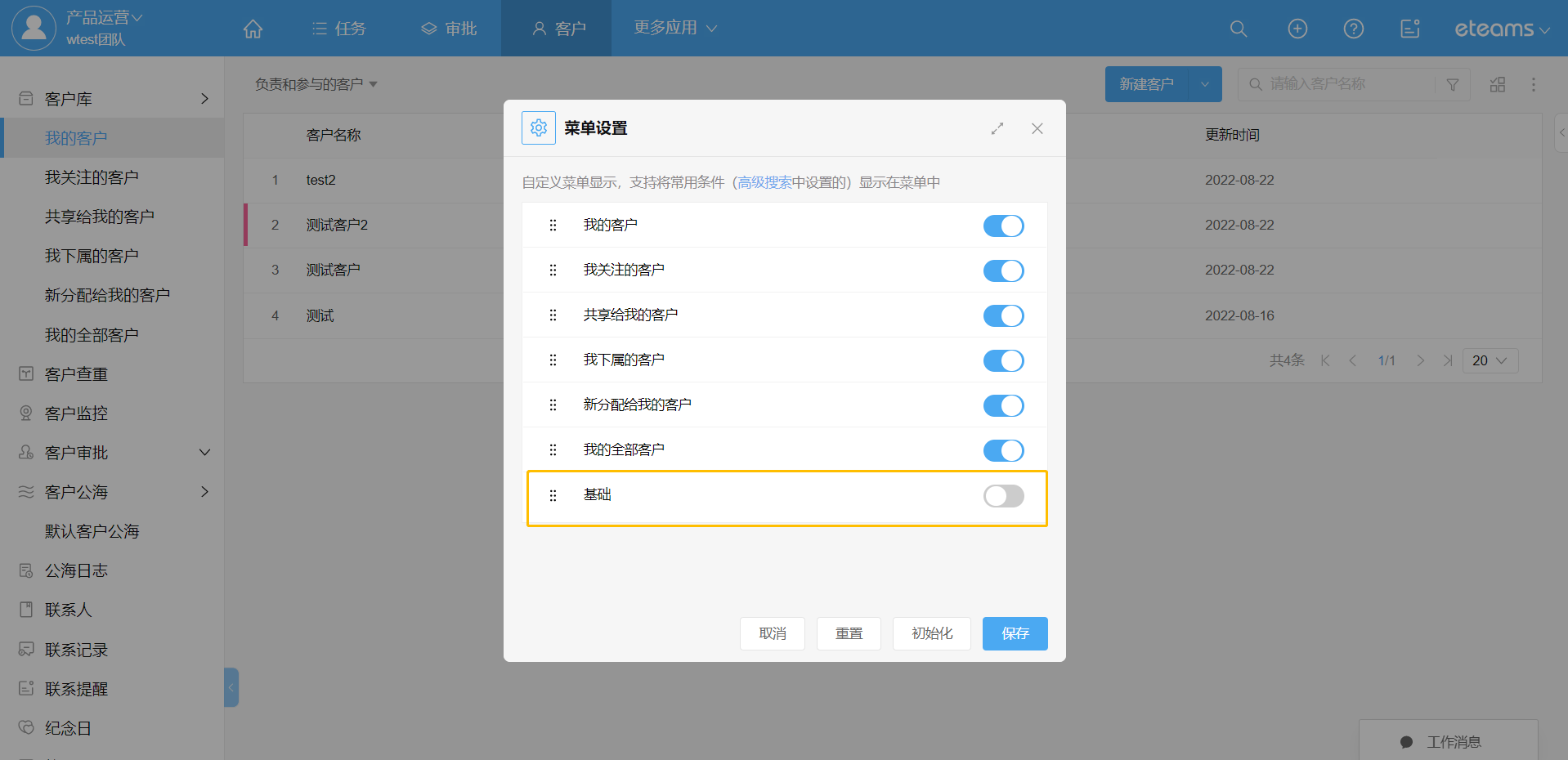The image size is (1568, 760).
Task: Click the filter funnel icon beside search
Action: pos(1452,84)
